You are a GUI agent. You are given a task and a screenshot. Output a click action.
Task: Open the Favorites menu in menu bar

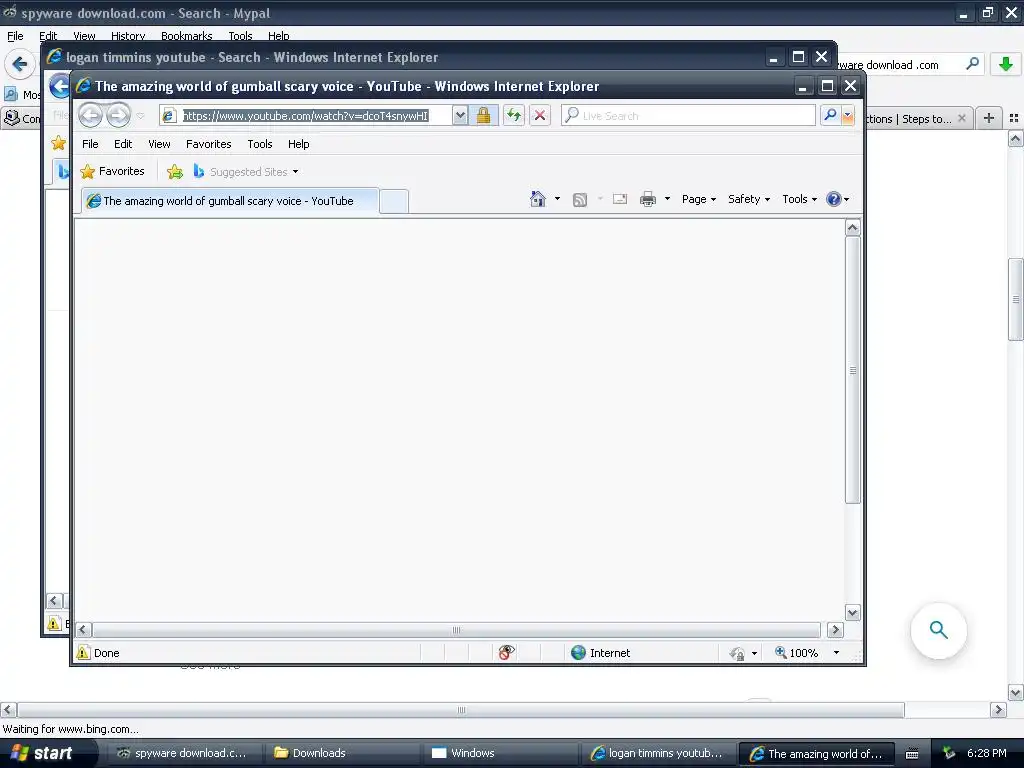point(208,144)
